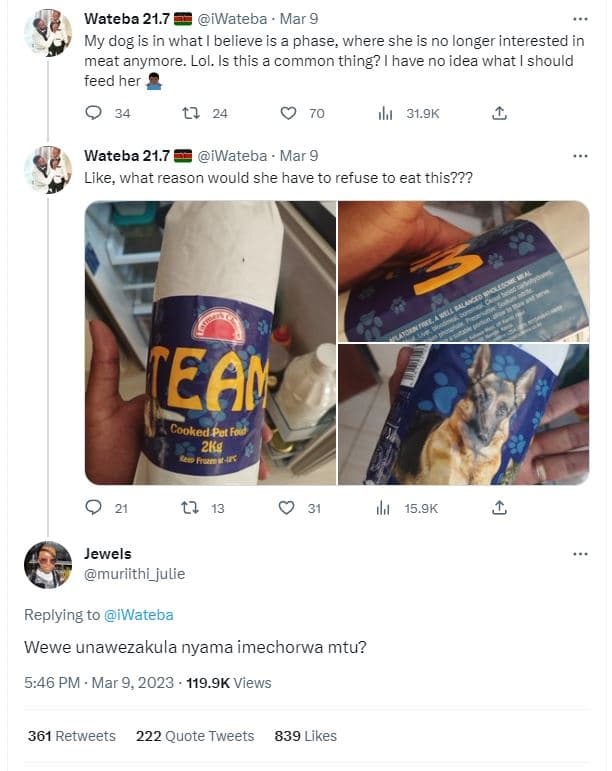Open more options on Jewels' reply

(x=580, y=554)
